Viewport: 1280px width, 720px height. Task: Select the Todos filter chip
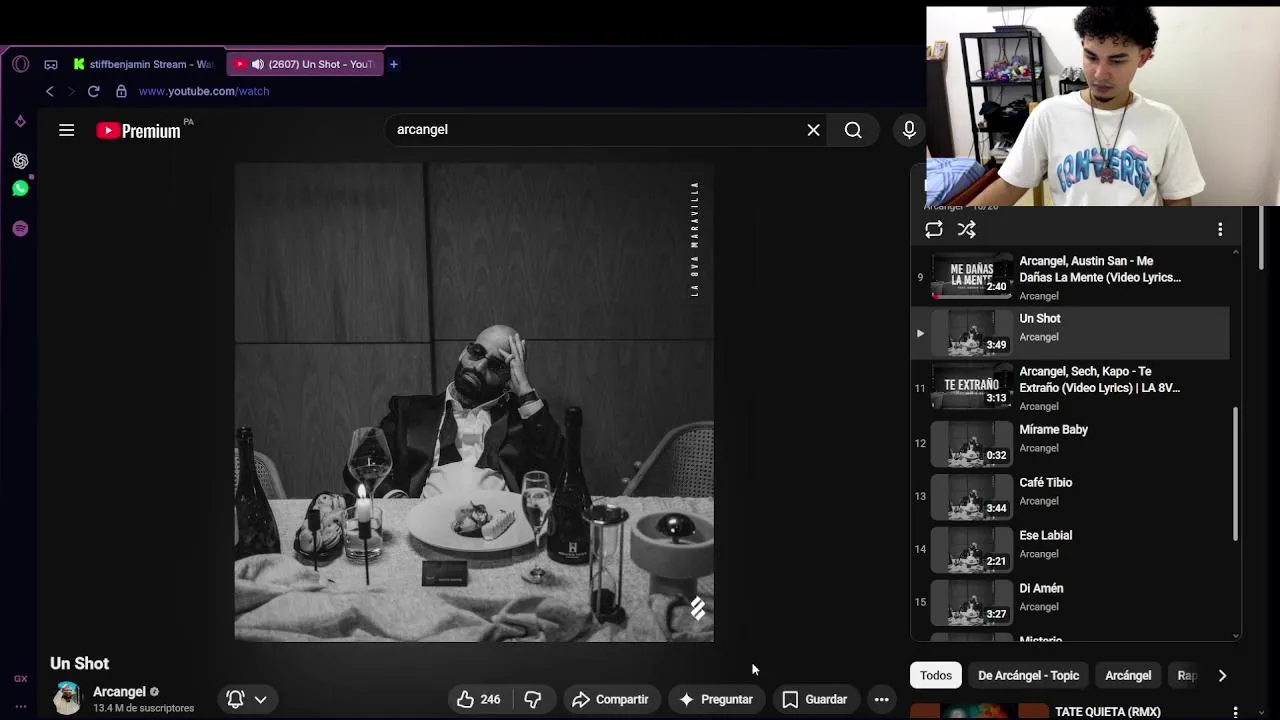(x=936, y=676)
